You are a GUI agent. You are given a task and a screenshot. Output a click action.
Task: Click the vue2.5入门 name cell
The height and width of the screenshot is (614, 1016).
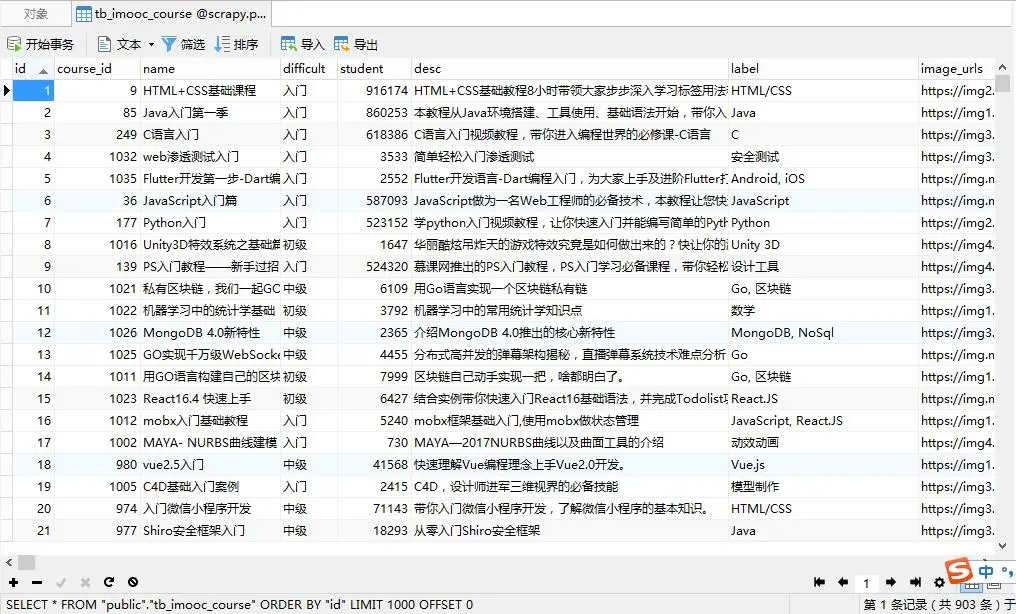tap(211, 465)
